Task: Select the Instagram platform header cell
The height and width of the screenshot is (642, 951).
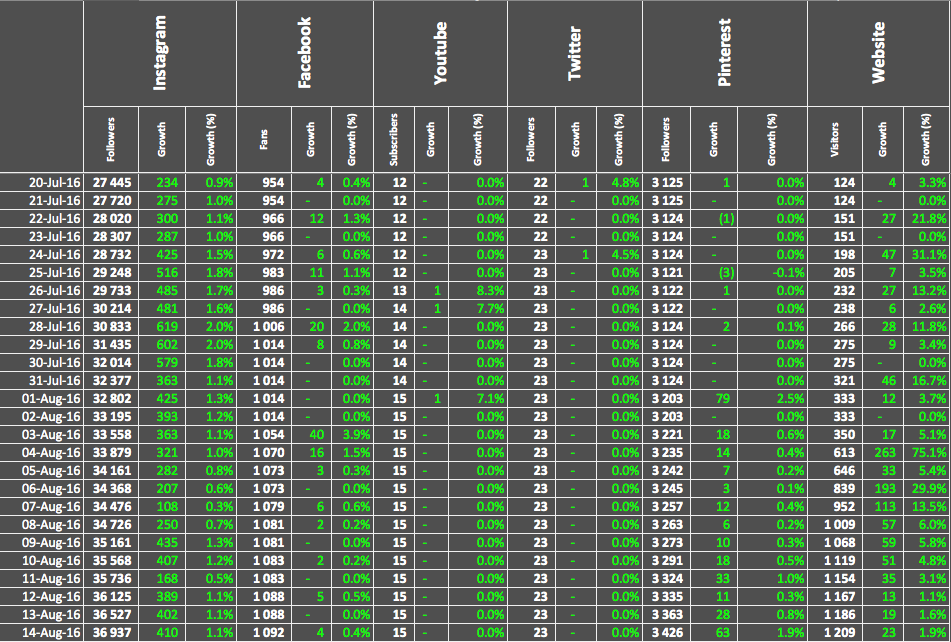Action: 160,53
